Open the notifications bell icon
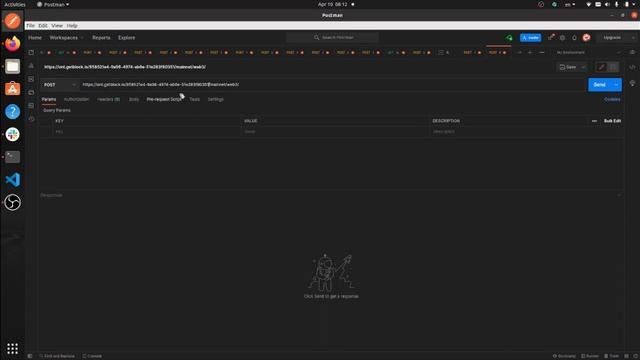 tap(574, 38)
